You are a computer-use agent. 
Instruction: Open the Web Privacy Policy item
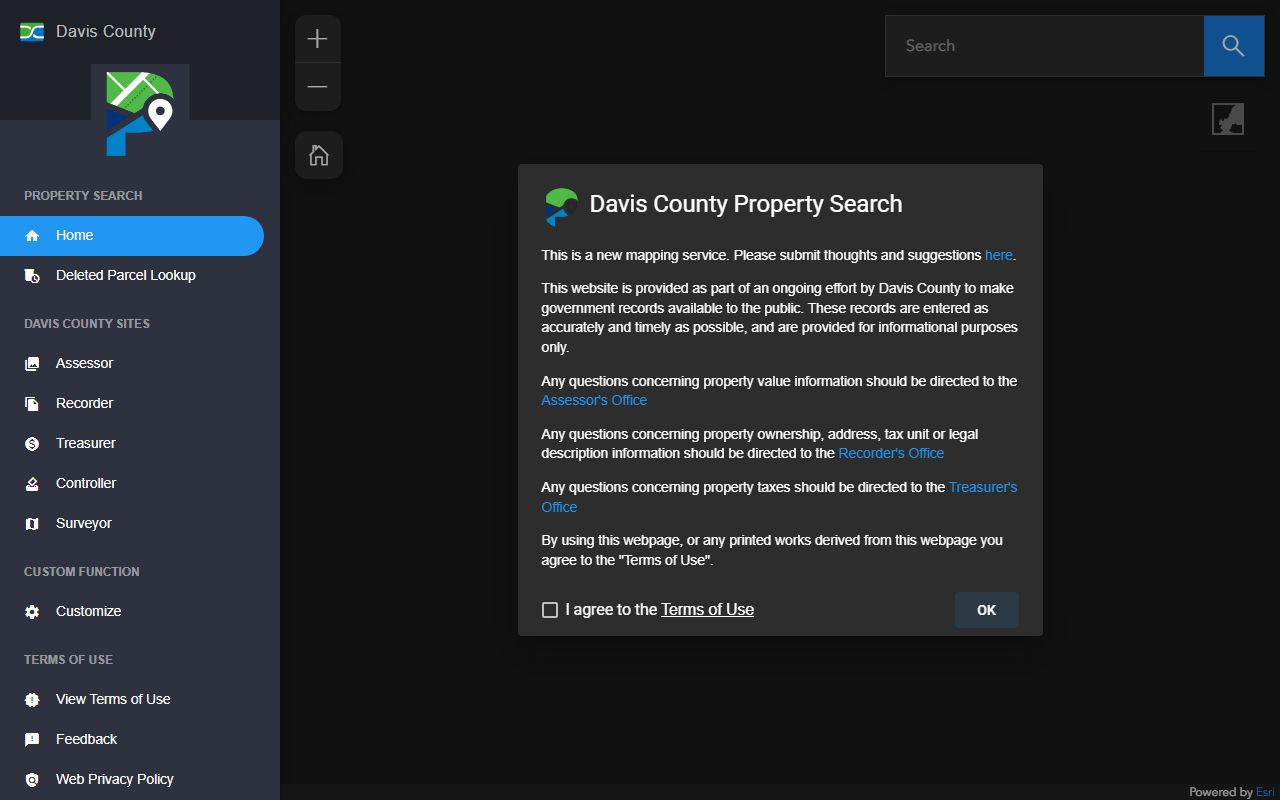132,780
